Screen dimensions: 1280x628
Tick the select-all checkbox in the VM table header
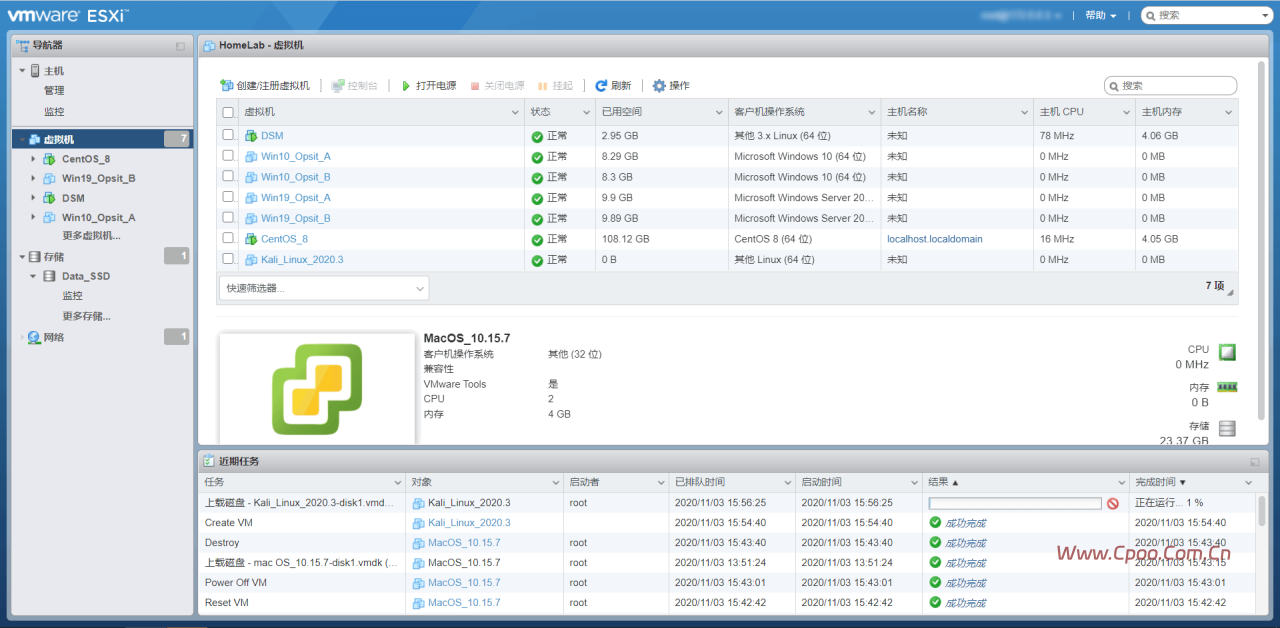pyautogui.click(x=228, y=113)
